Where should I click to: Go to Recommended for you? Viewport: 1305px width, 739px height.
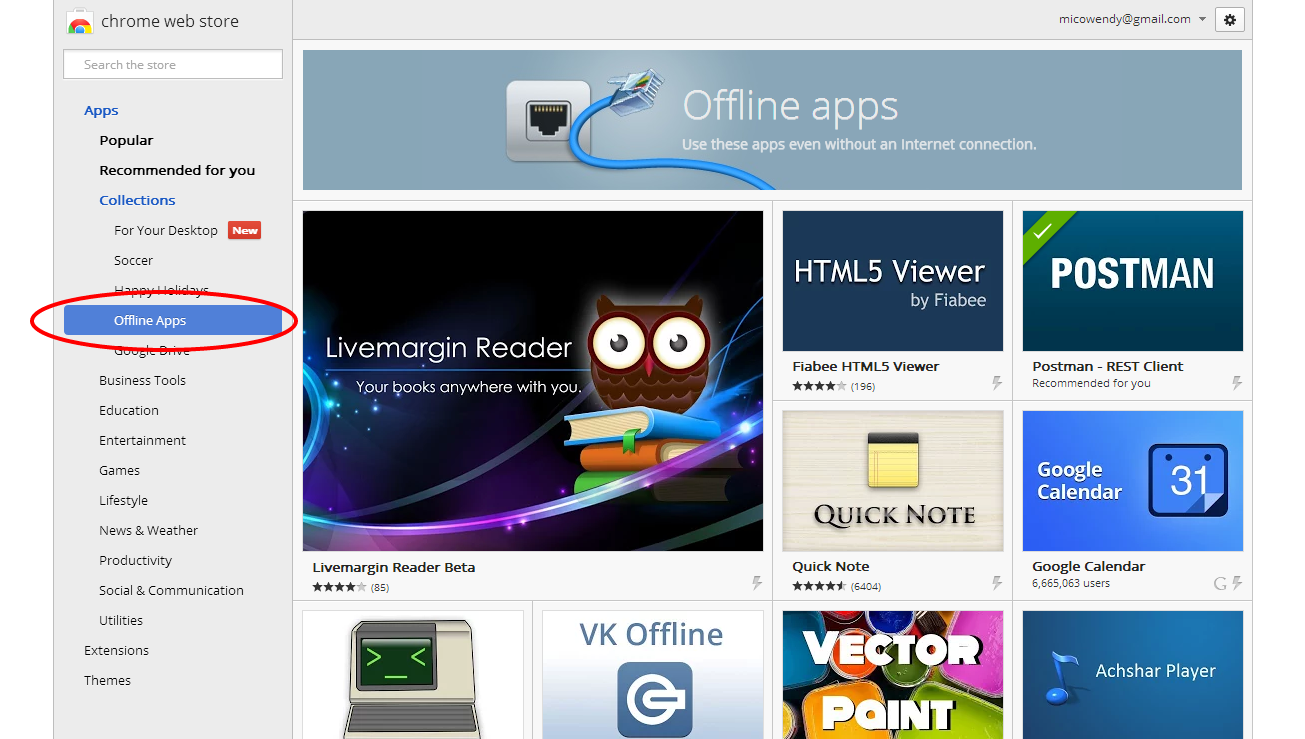177,171
